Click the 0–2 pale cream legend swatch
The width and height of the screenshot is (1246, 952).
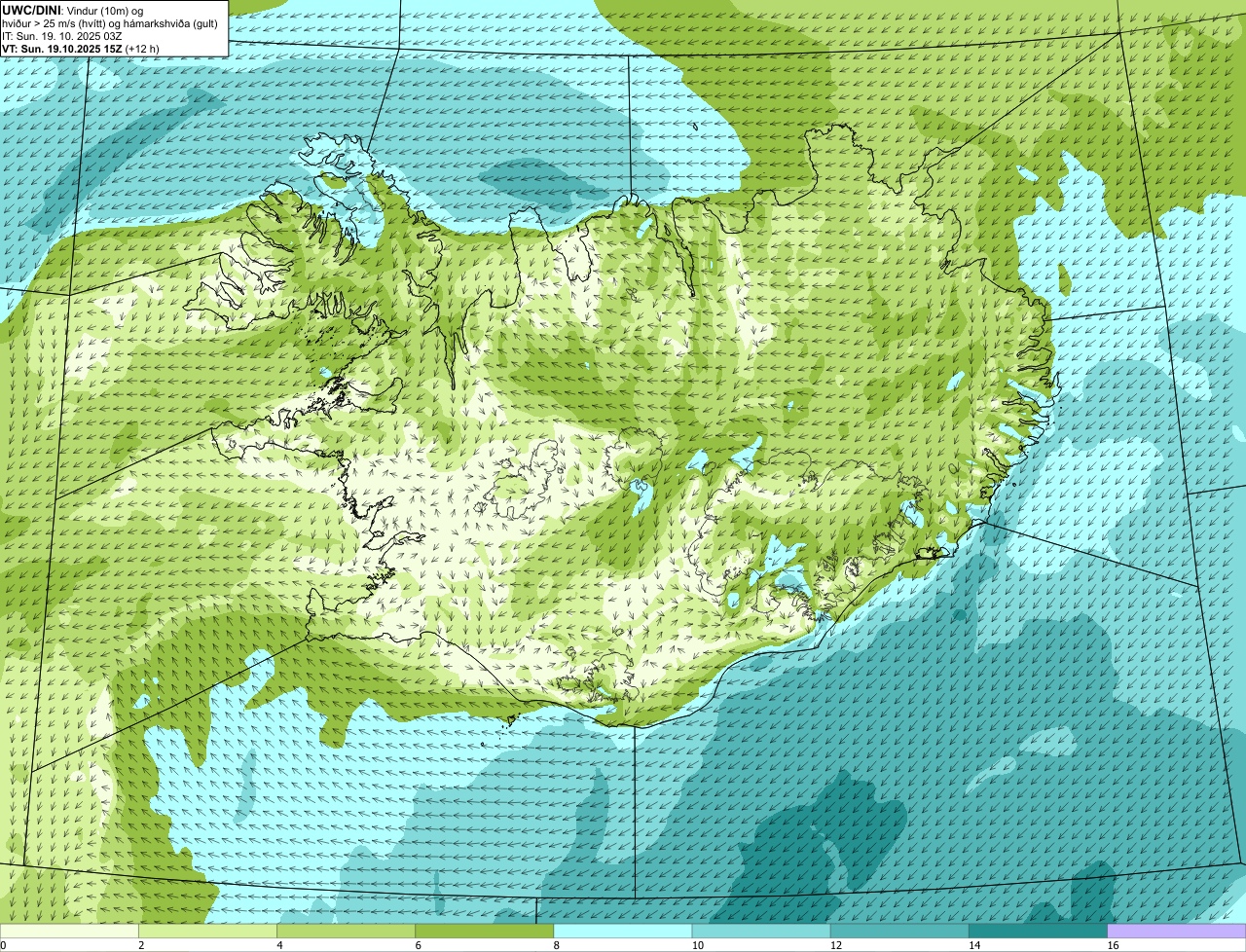[x=69, y=932]
